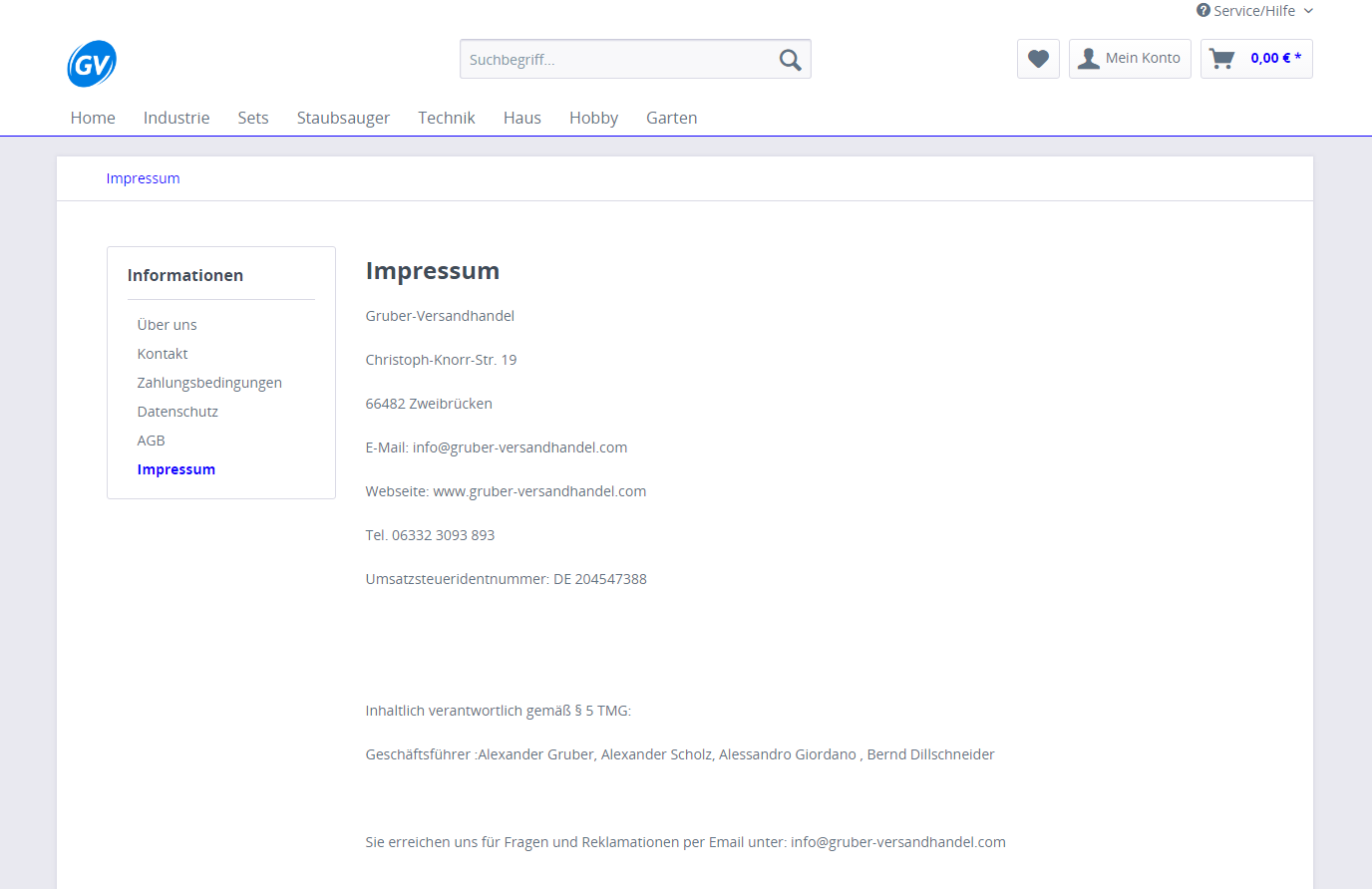Screen dimensions: 1372x889
Task: Open the Staubsauger category
Action: (343, 118)
